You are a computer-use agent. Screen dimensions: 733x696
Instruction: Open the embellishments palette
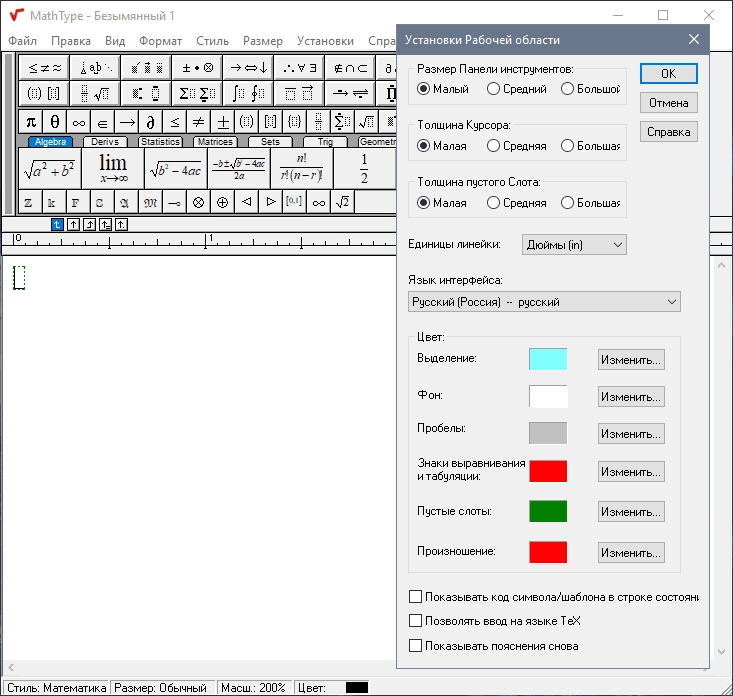146,68
